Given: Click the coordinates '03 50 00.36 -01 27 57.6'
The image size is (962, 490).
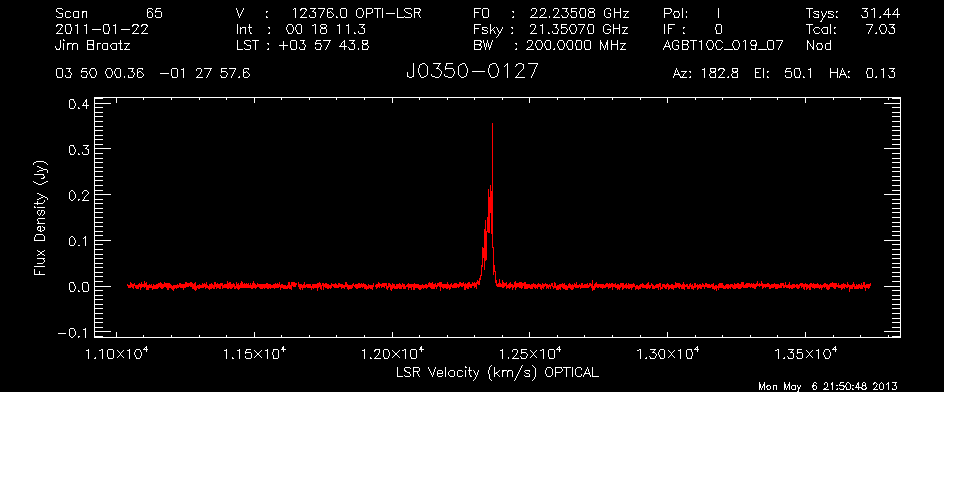Looking at the screenshot, I should click(x=153, y=74).
